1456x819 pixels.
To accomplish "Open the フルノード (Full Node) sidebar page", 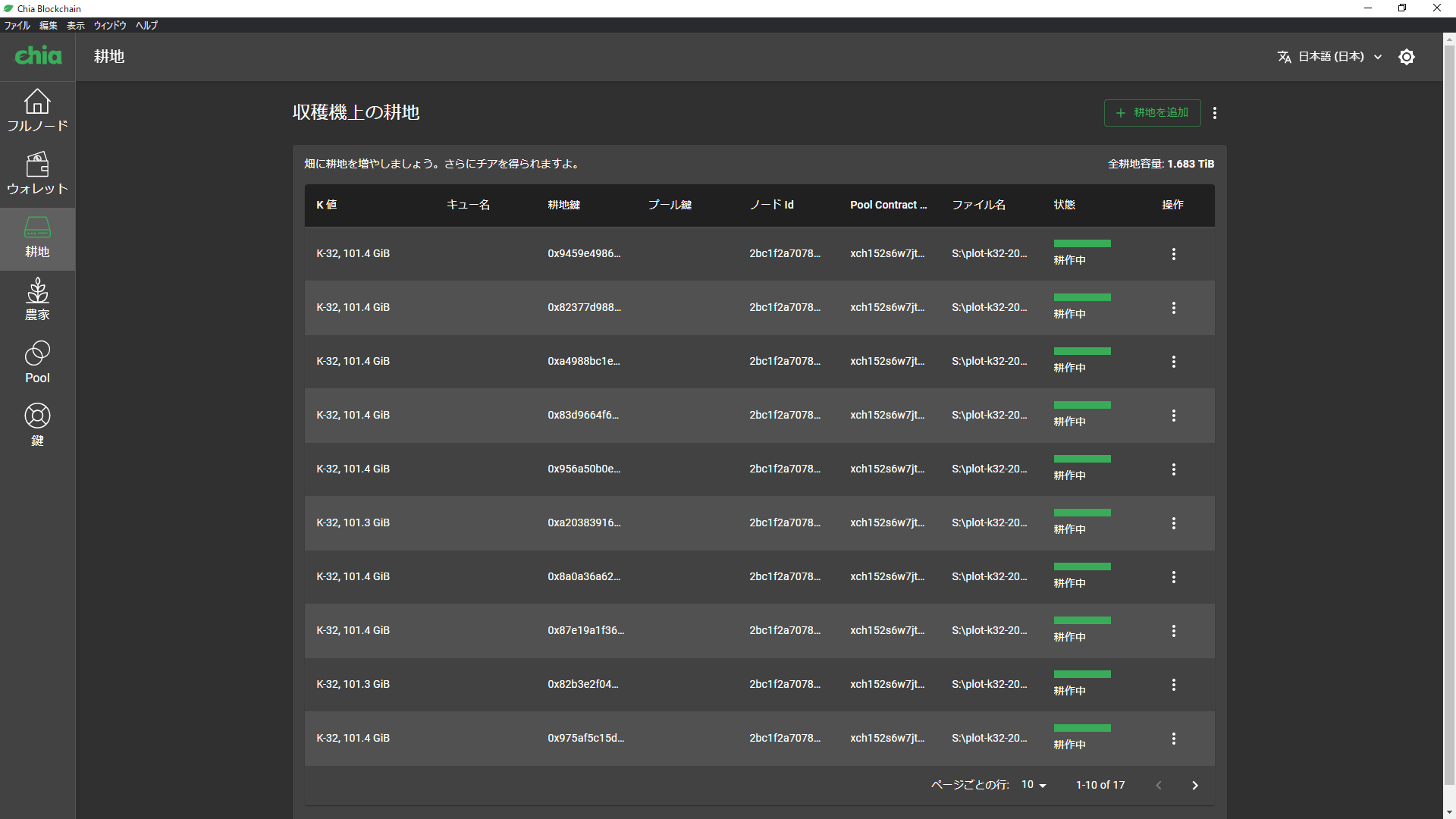I will coord(37,111).
